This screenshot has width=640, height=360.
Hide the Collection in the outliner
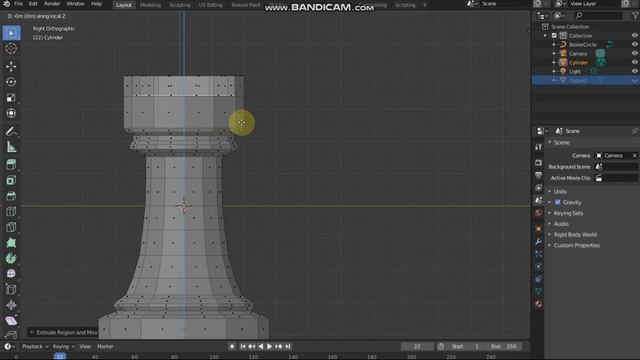[635, 36]
